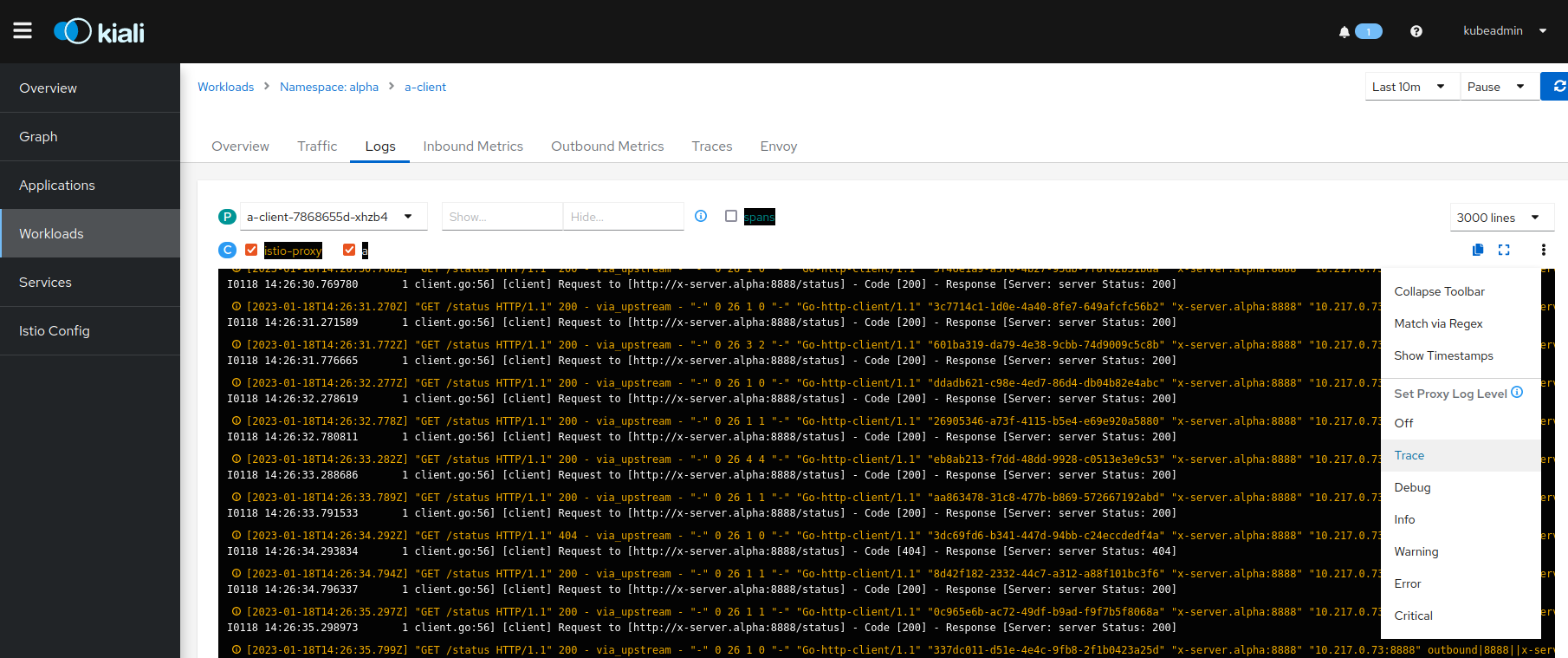Open the kubeadmin user dropdown
Viewport: 1568px width, 658px height.
point(1505,31)
